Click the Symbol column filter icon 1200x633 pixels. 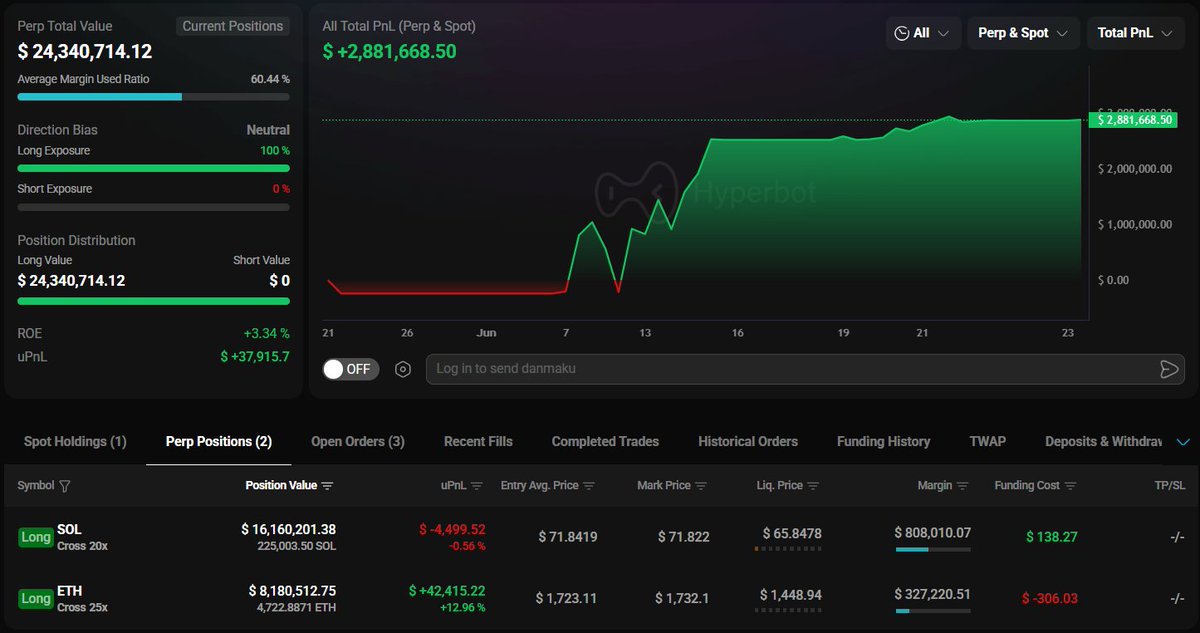(x=65, y=486)
